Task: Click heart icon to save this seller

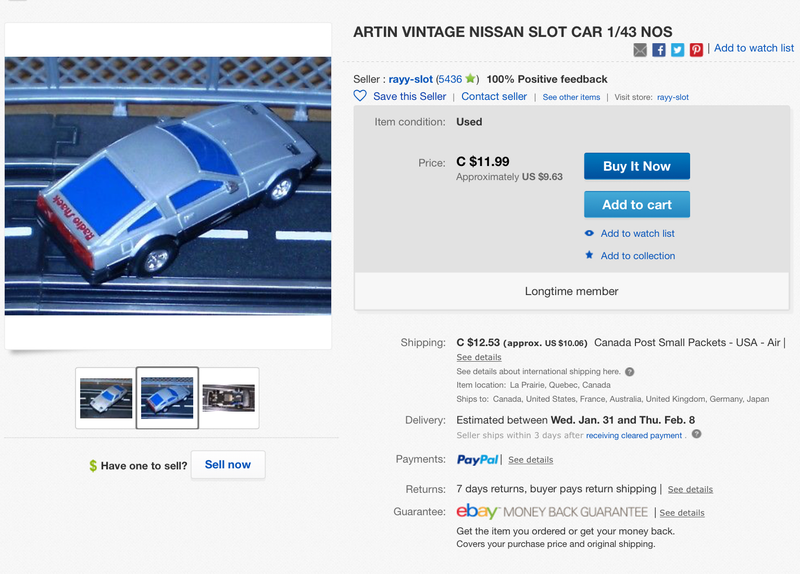Action: (x=360, y=96)
